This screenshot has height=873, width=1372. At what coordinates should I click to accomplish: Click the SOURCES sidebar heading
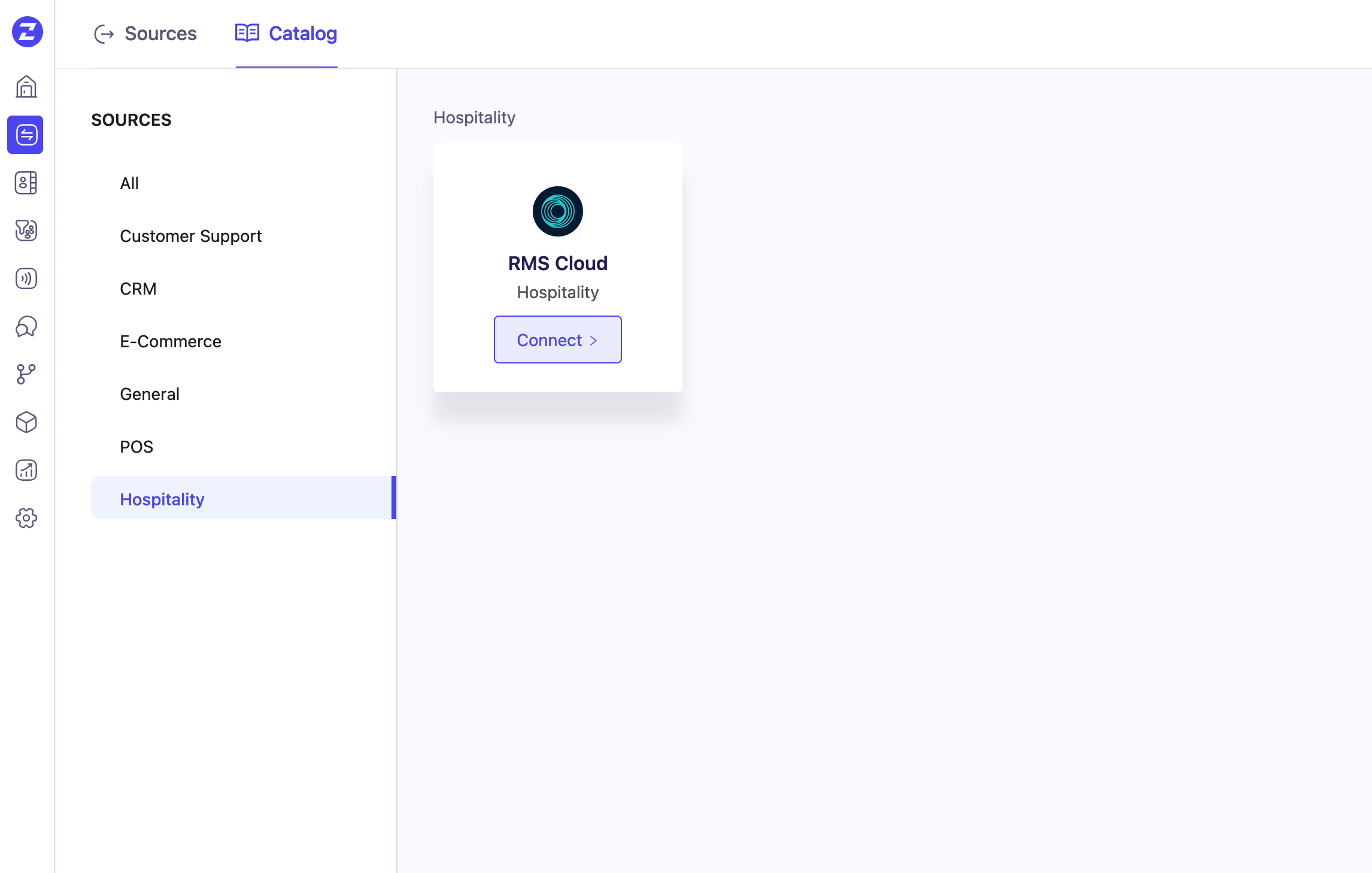coord(131,120)
